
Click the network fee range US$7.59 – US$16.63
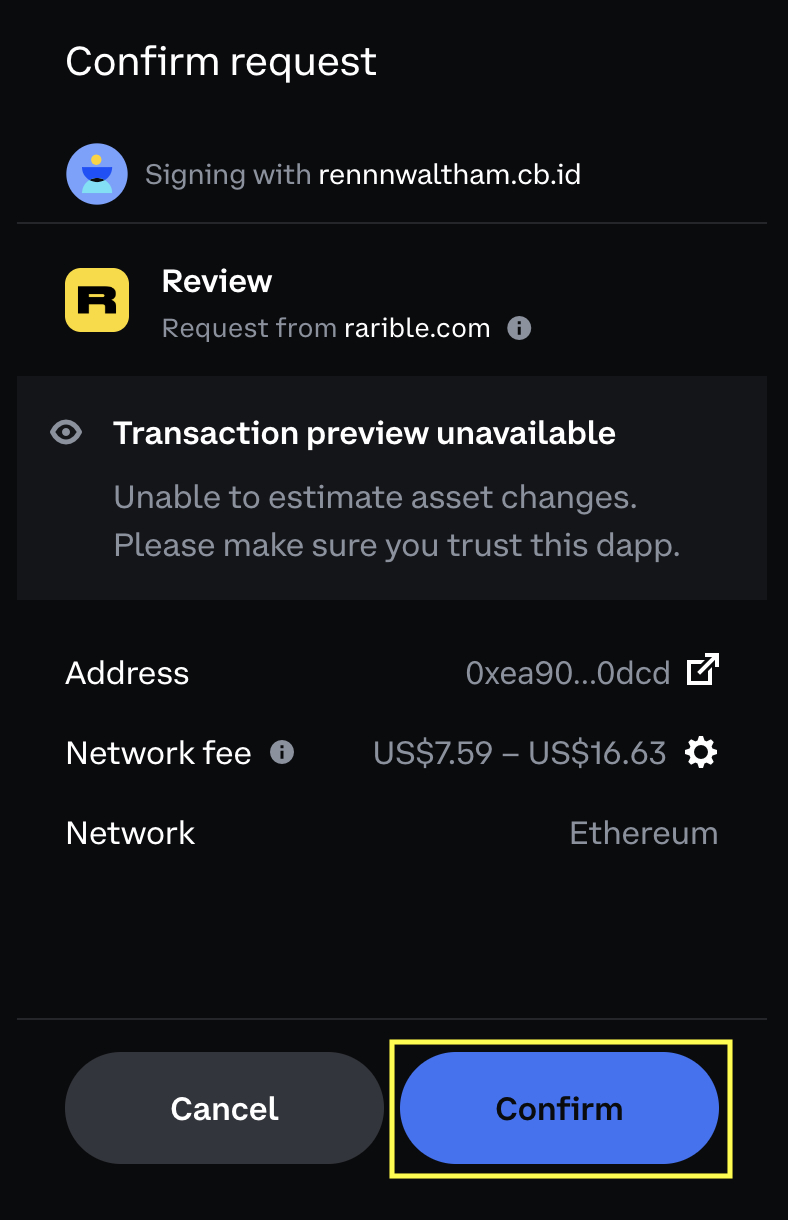coord(520,752)
